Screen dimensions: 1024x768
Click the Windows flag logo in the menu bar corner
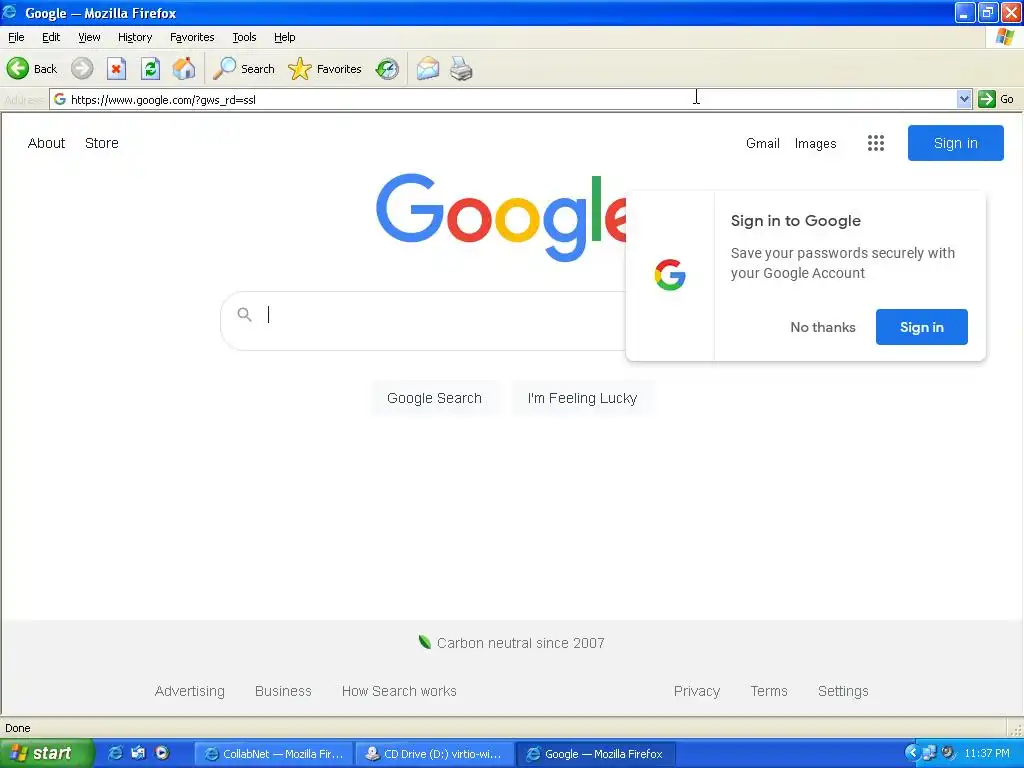point(1005,37)
